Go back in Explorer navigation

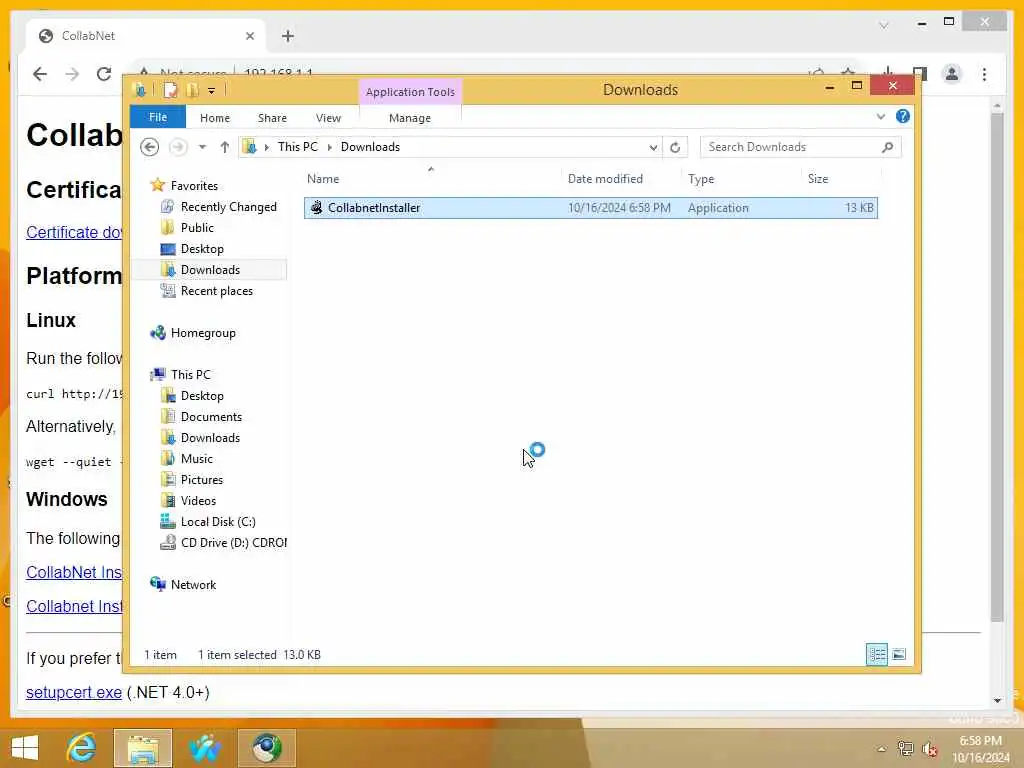pos(150,147)
